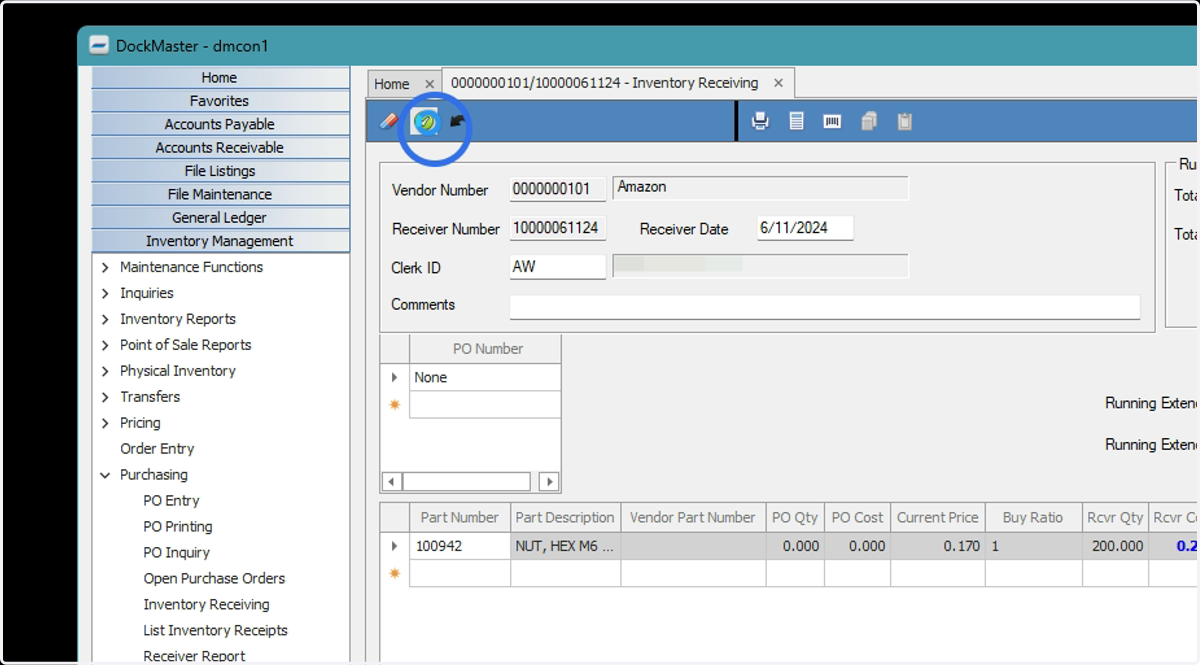Screen dimensions: 1200x665
Task: Open PO Inquiry under Purchasing
Action: point(176,553)
